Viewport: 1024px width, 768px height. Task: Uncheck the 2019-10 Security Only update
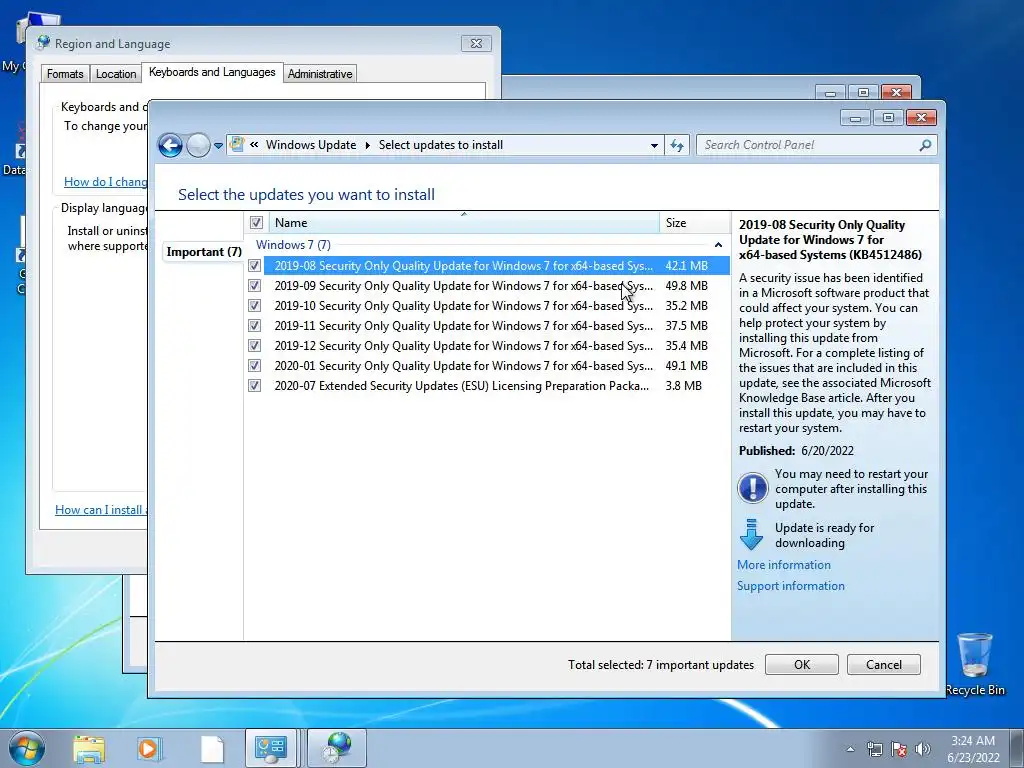point(255,306)
